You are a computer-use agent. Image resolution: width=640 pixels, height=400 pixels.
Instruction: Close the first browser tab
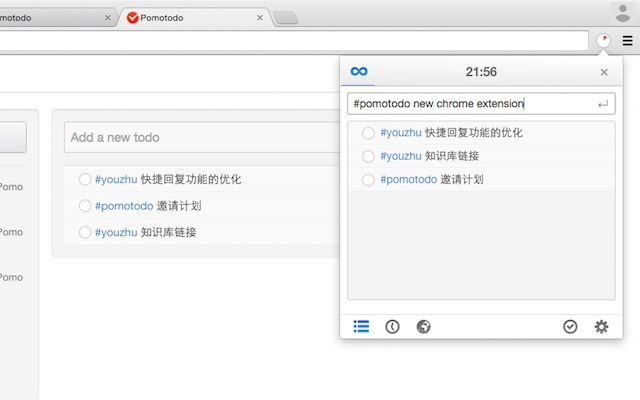[107, 18]
